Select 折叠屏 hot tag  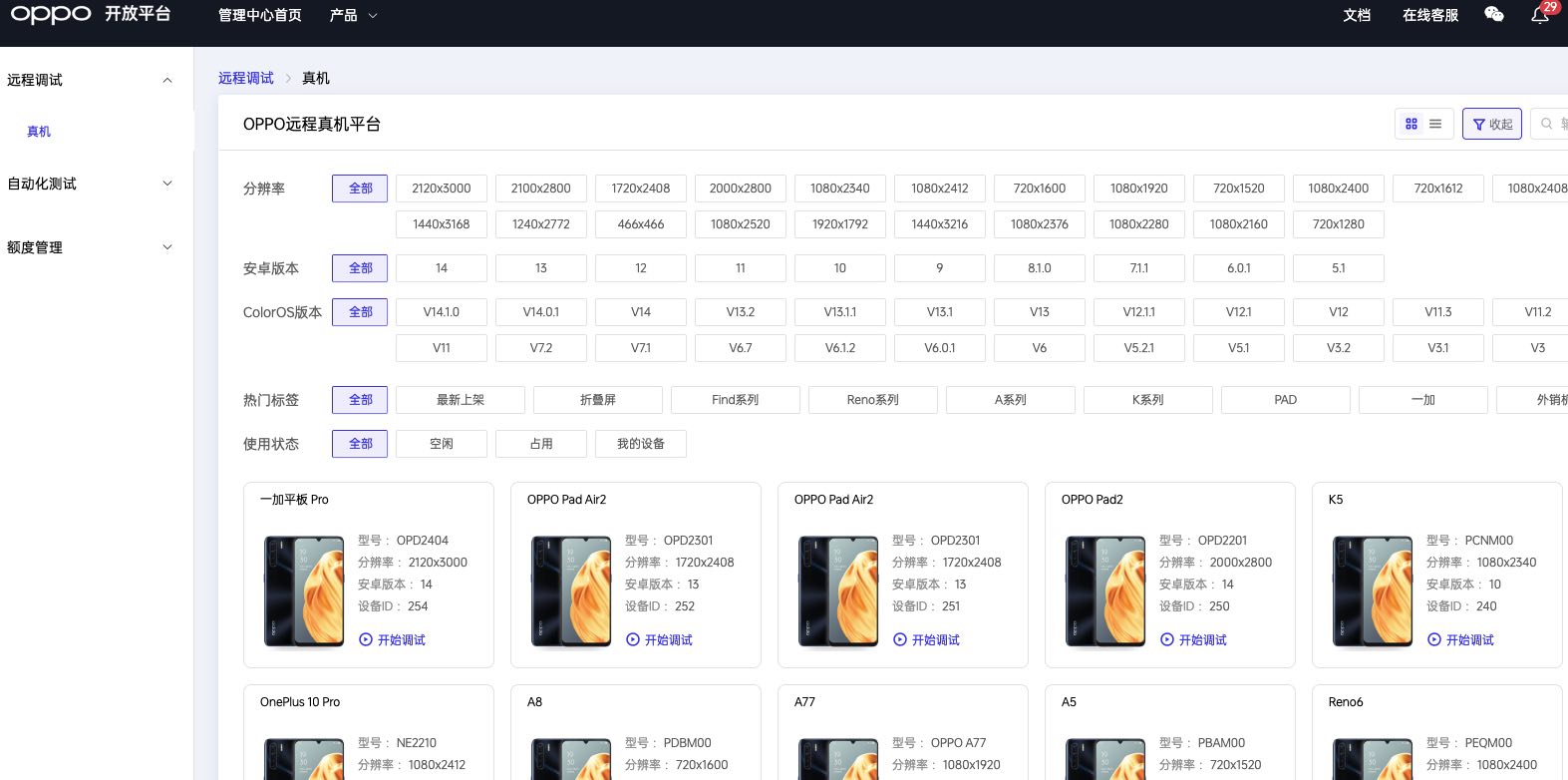(x=598, y=400)
